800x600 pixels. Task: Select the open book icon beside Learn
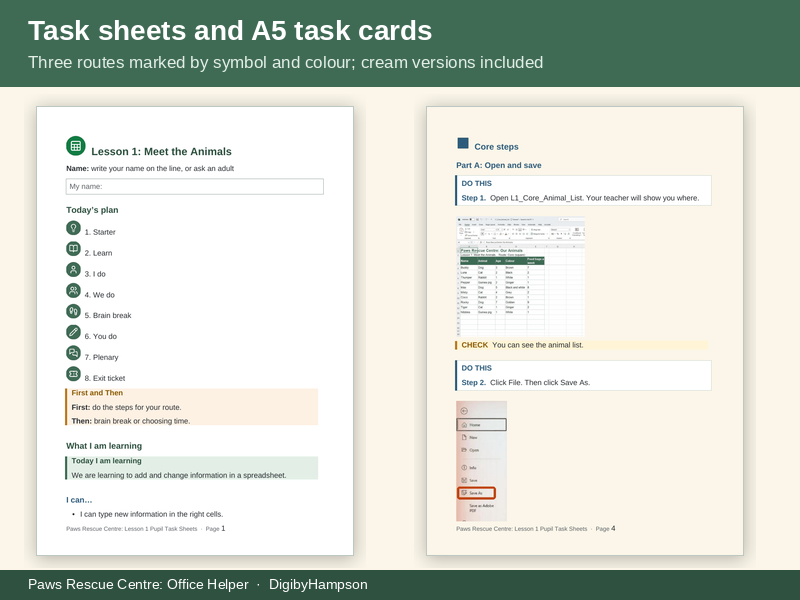click(x=73, y=248)
